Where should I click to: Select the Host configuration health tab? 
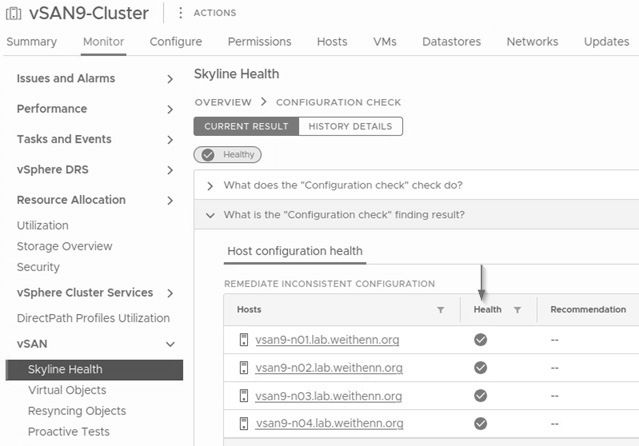[x=295, y=251]
